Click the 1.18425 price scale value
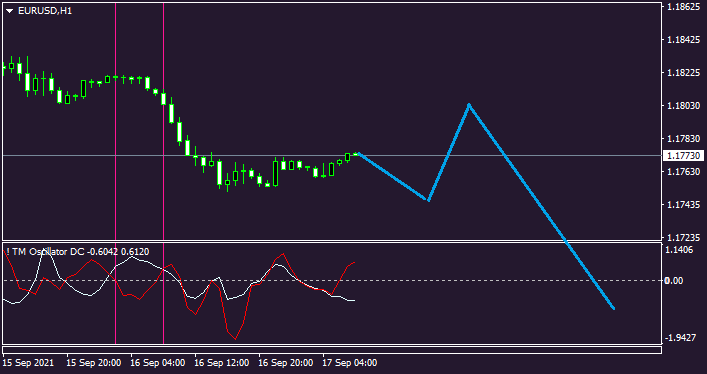The width and height of the screenshot is (707, 374). click(x=684, y=41)
